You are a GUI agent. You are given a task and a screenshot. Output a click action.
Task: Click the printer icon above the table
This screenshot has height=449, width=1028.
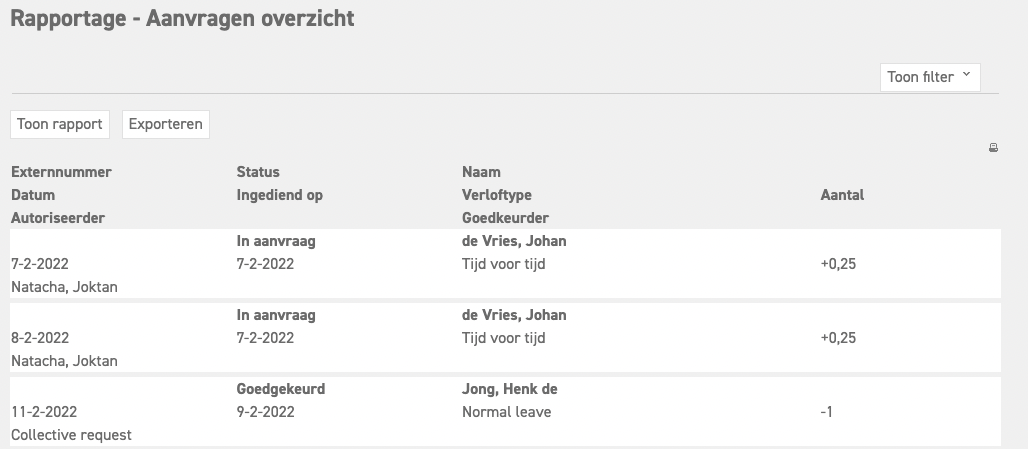(993, 148)
